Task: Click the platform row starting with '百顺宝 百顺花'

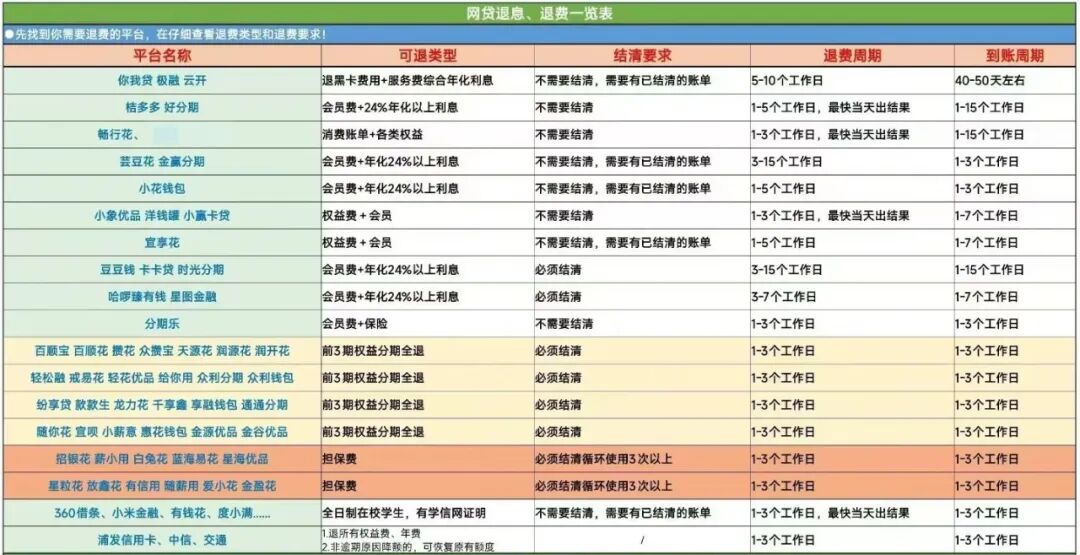Action: point(162,350)
